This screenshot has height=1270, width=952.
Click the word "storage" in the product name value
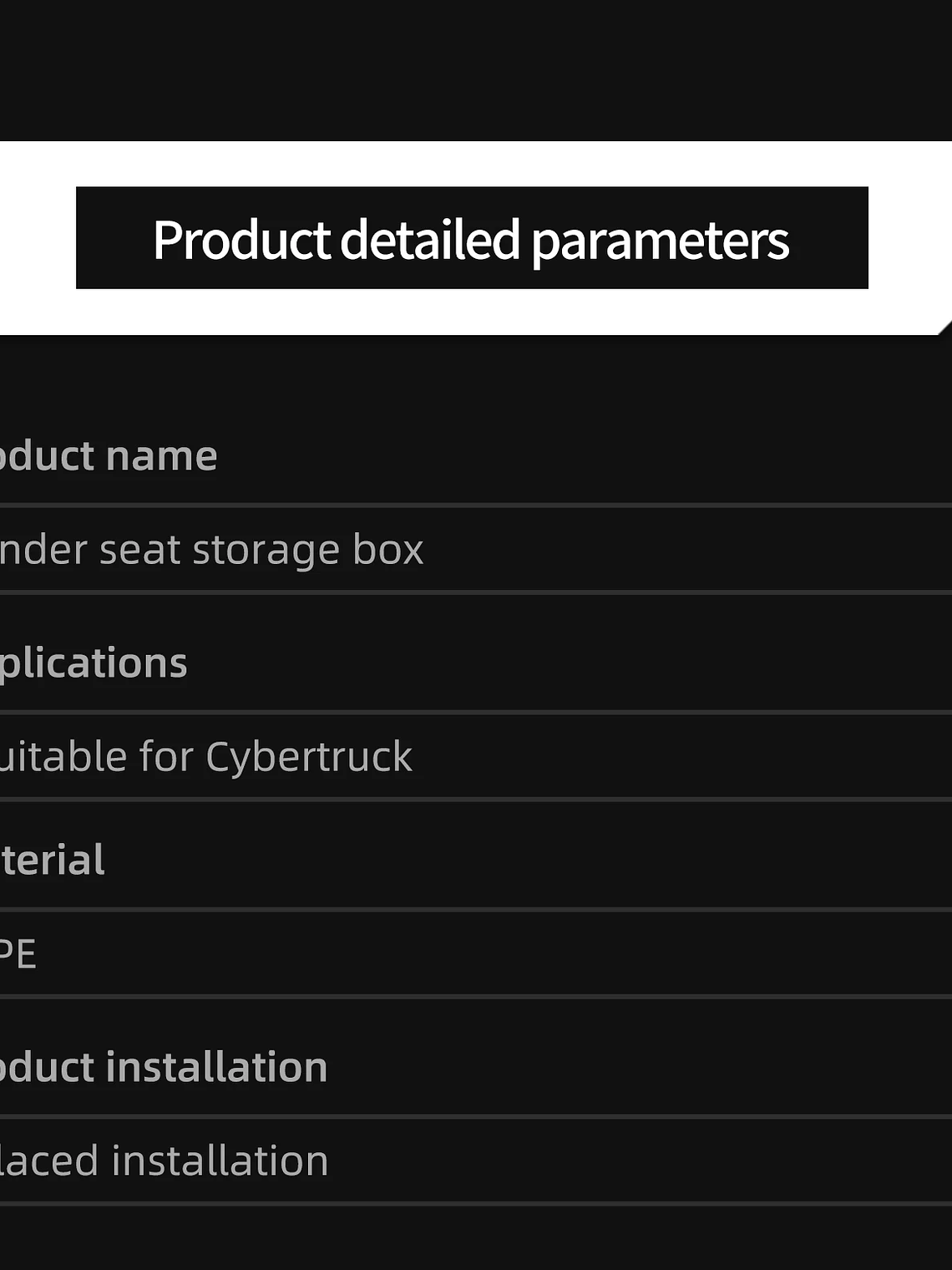coord(266,550)
